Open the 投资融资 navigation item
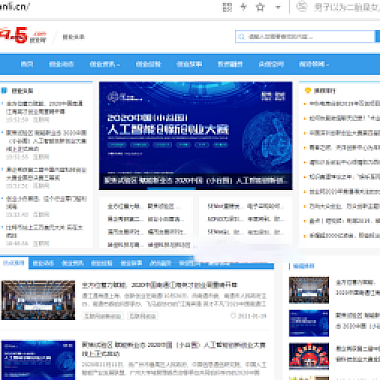The image size is (380, 380). pyautogui.click(x=230, y=64)
